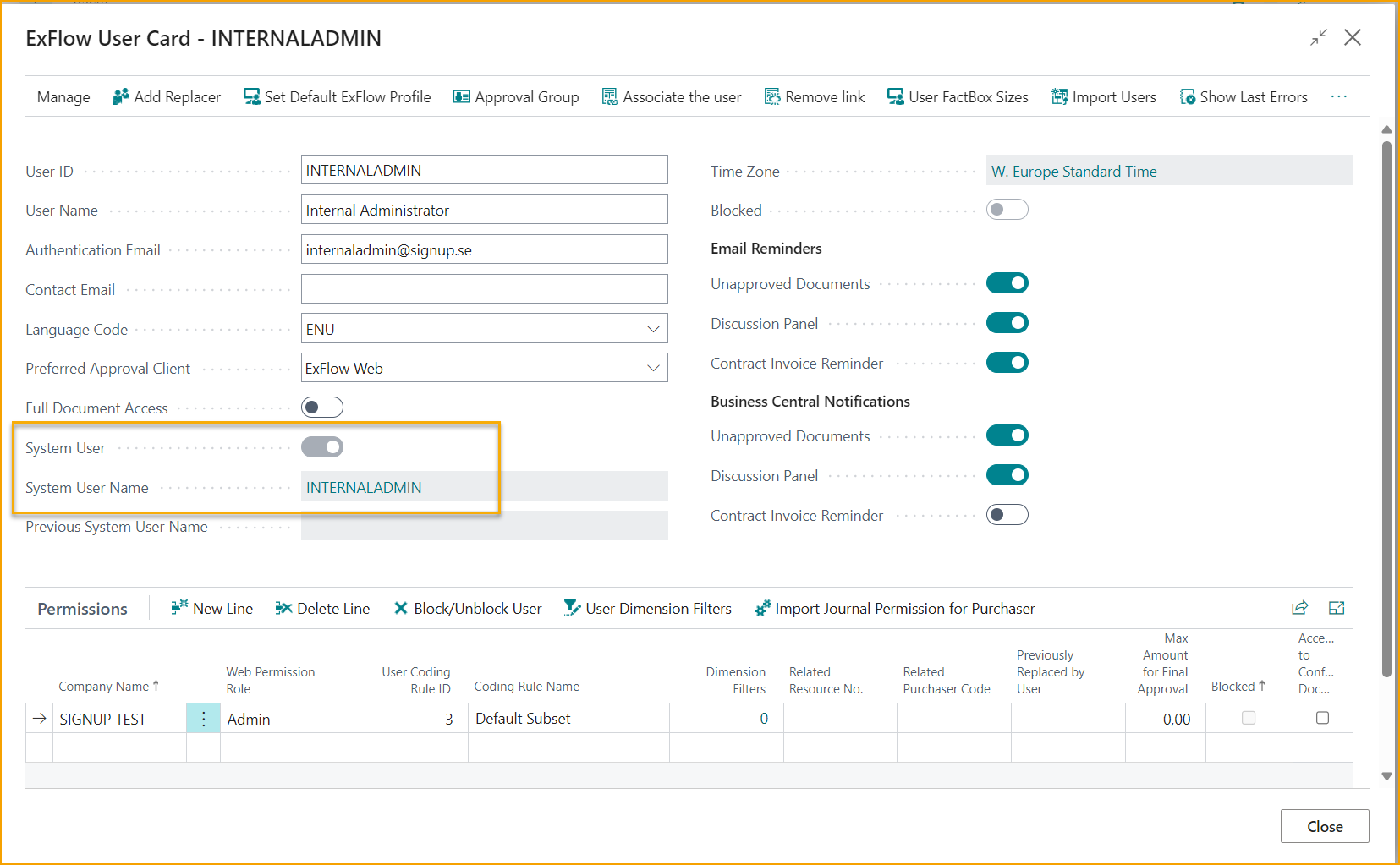
Task: Tick the checkbox in SIGNUP TEST row
Action: pyautogui.click(x=1322, y=718)
